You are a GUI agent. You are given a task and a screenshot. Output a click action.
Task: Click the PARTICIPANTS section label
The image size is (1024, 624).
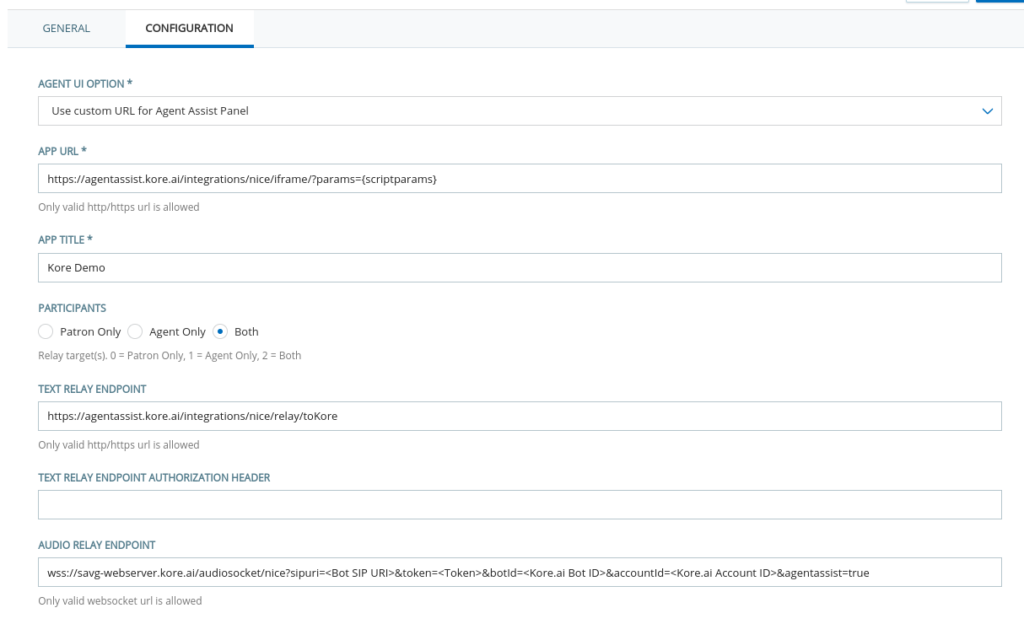tap(71, 307)
